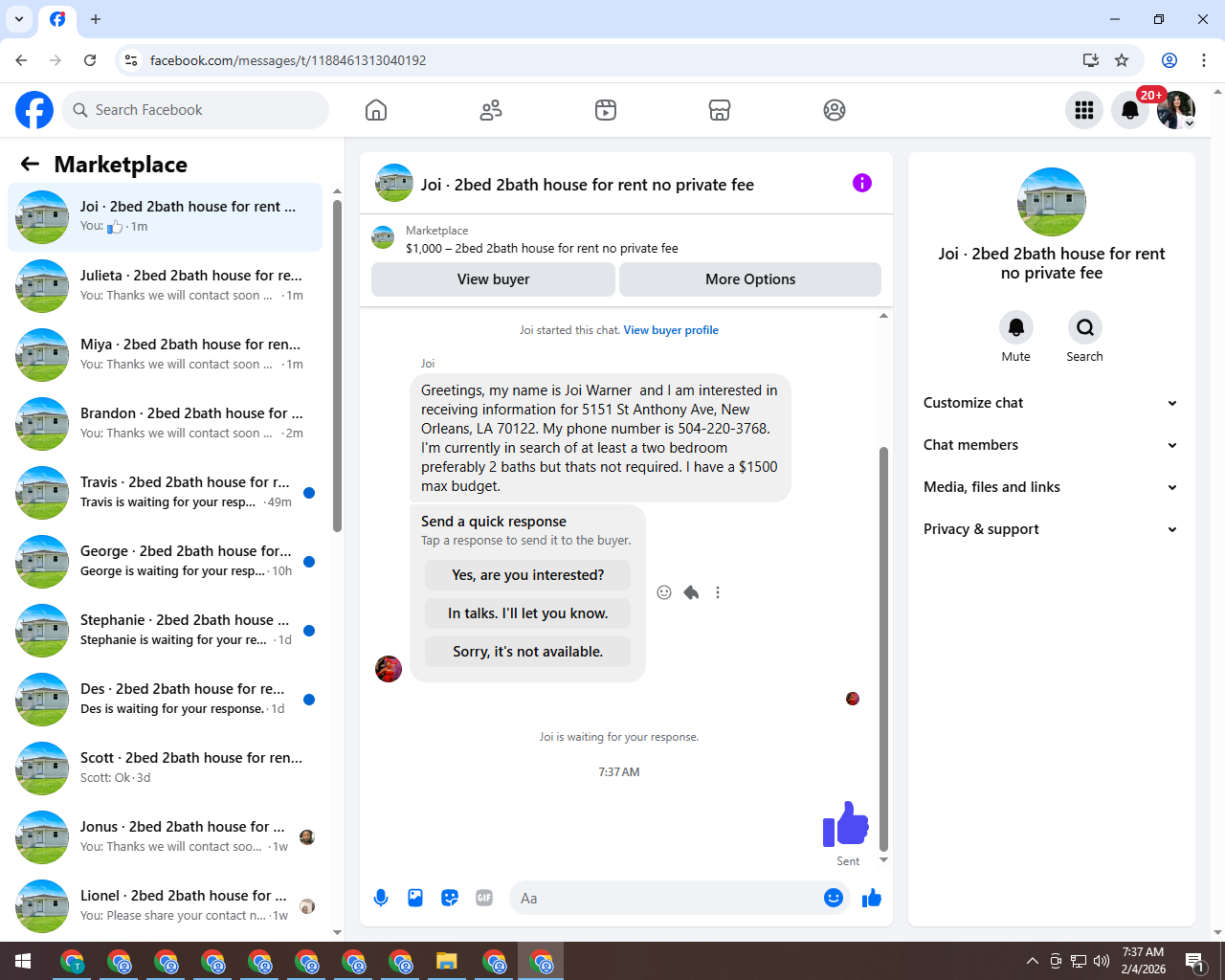Record a voice clip with the microphone icon
Image resolution: width=1225 pixels, height=980 pixels.
coord(381,898)
